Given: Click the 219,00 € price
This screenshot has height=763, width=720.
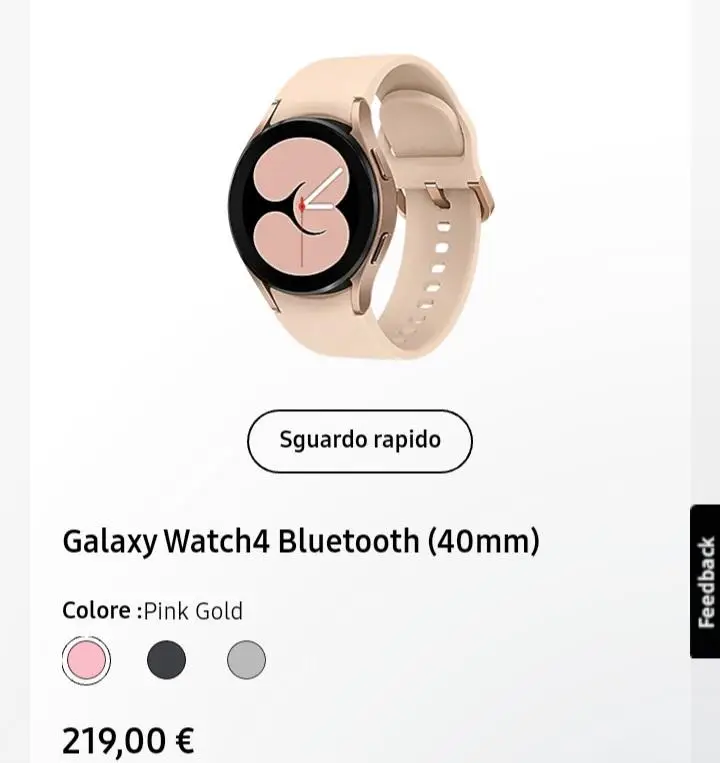Looking at the screenshot, I should coord(128,741).
